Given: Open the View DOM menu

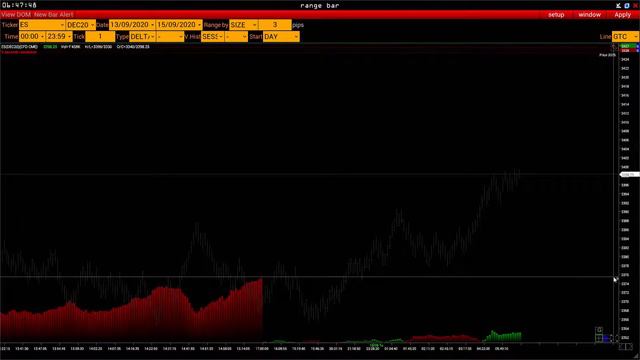Looking at the screenshot, I should [16, 15].
